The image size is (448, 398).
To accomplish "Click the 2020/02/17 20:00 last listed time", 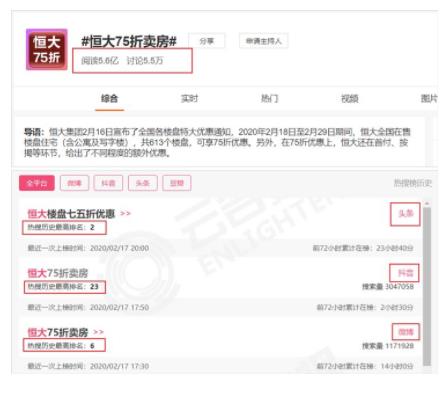I will [x=119, y=248].
